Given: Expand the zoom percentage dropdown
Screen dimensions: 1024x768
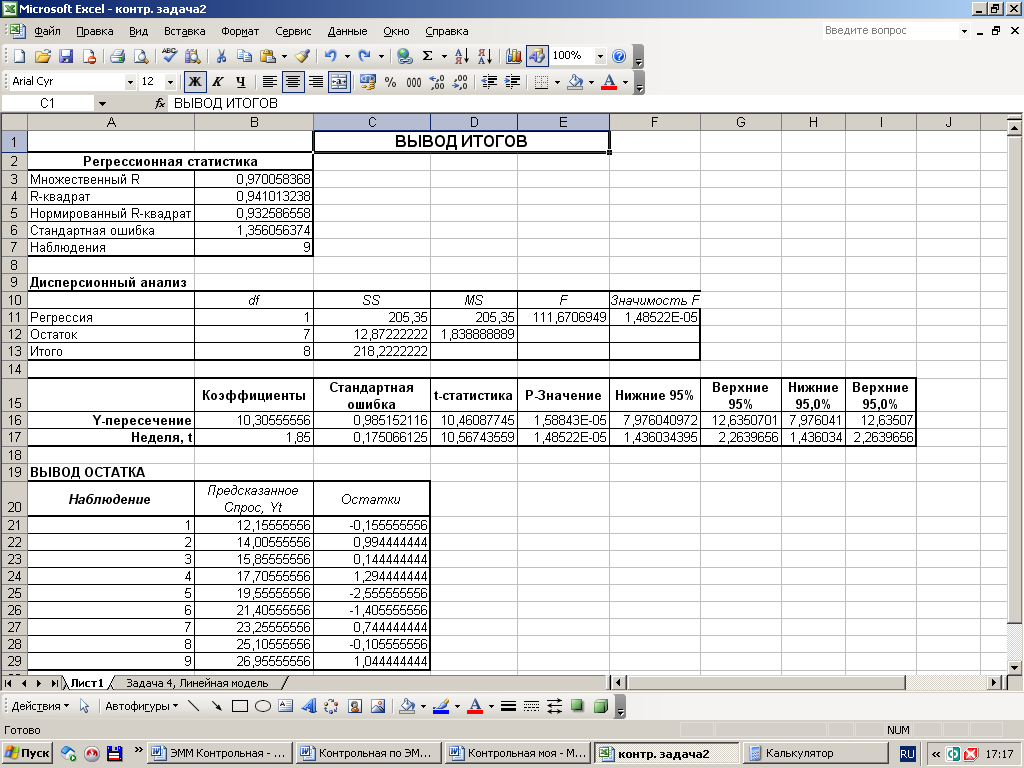Looking at the screenshot, I should [600, 56].
